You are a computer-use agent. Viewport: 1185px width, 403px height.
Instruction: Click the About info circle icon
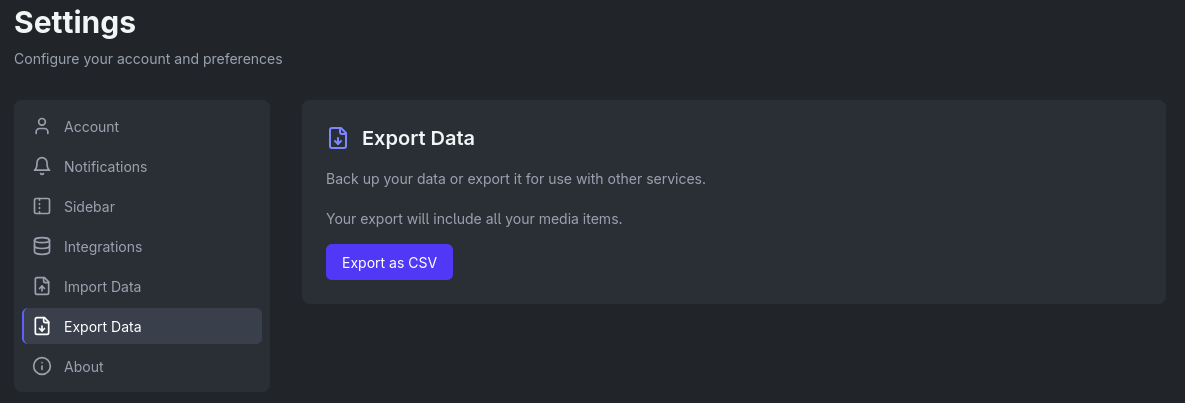click(42, 367)
